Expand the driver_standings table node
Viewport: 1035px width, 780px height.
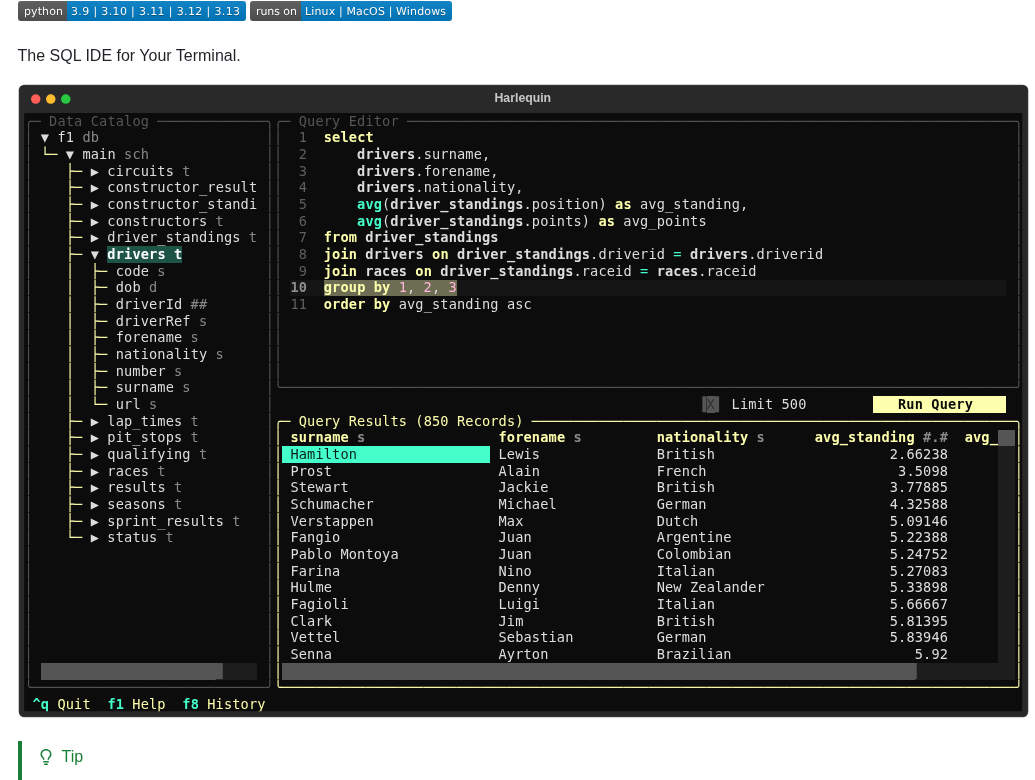pos(95,238)
